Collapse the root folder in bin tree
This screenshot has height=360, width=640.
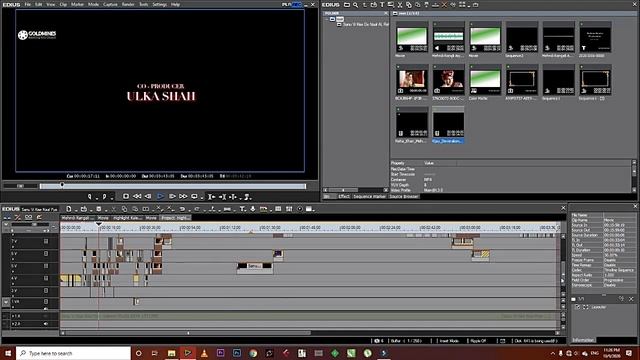tap(327, 19)
